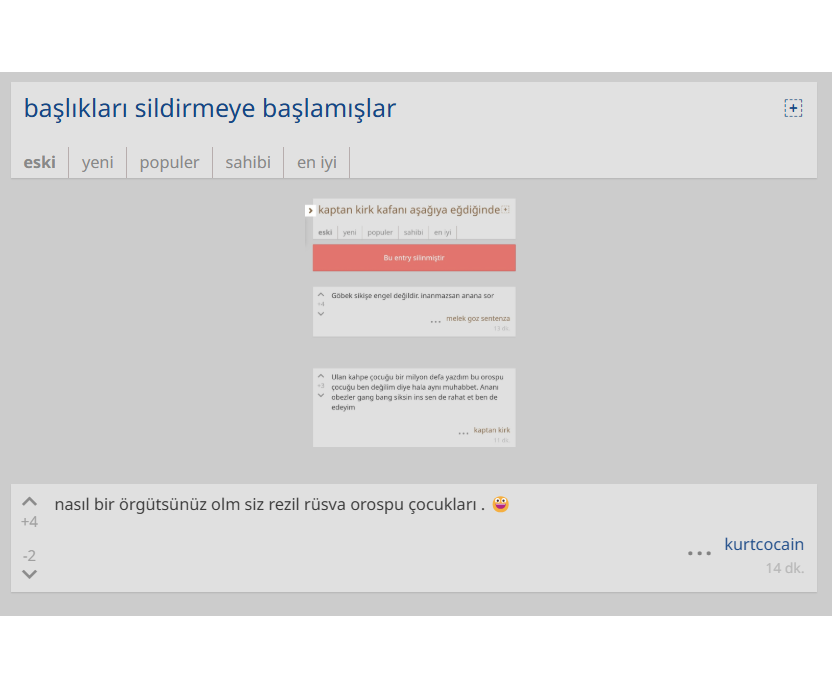Open the three-dot menu next to kurtcocain
This screenshot has height=684, width=832.
699,553
